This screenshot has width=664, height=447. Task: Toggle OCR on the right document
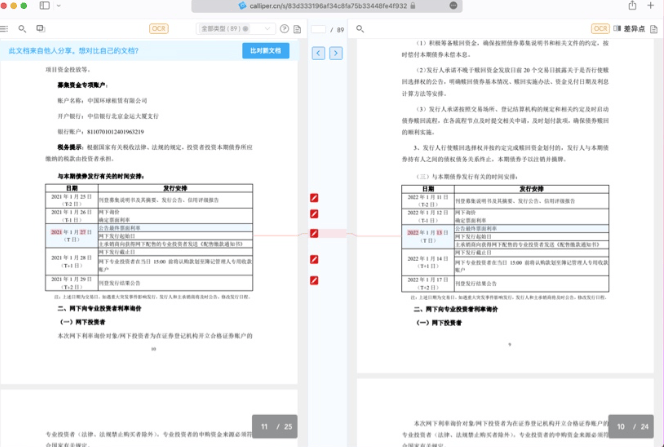(600, 29)
